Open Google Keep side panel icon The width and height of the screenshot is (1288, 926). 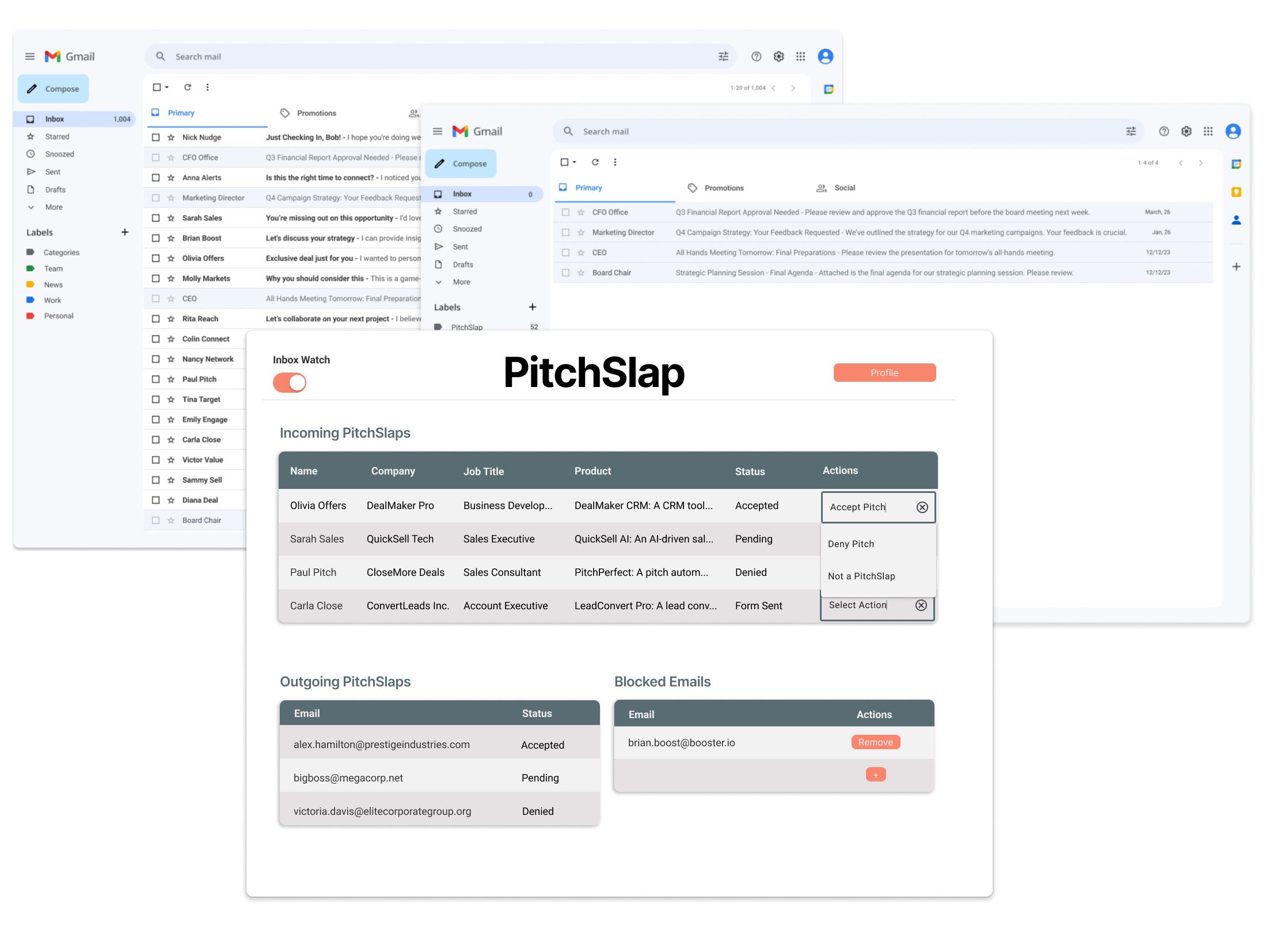1236,192
